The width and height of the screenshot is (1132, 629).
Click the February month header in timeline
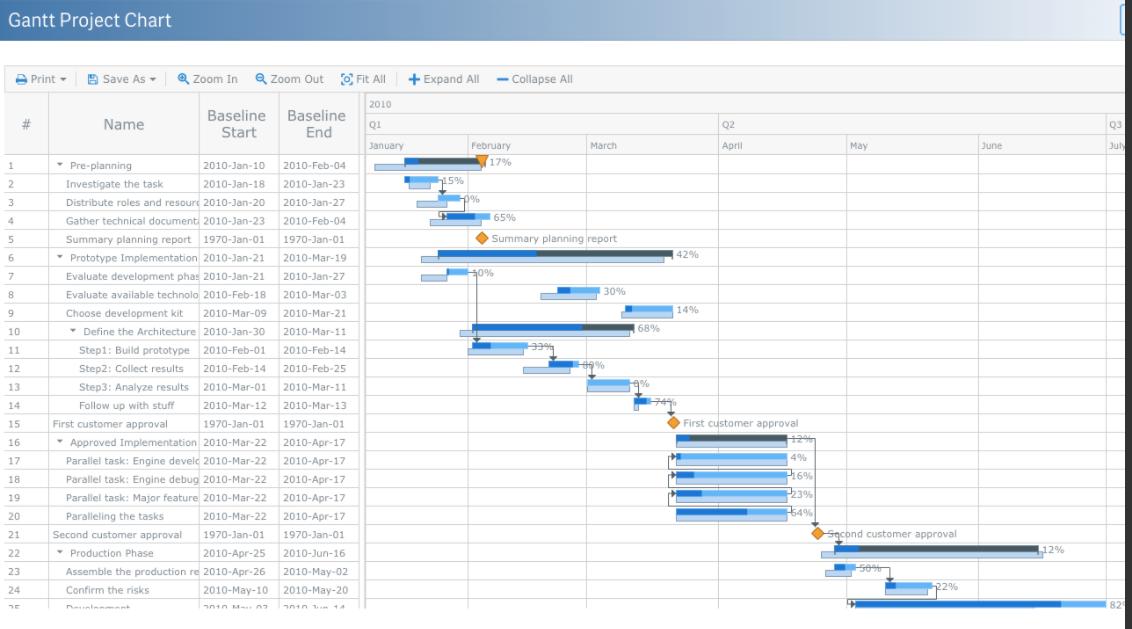click(x=526, y=145)
